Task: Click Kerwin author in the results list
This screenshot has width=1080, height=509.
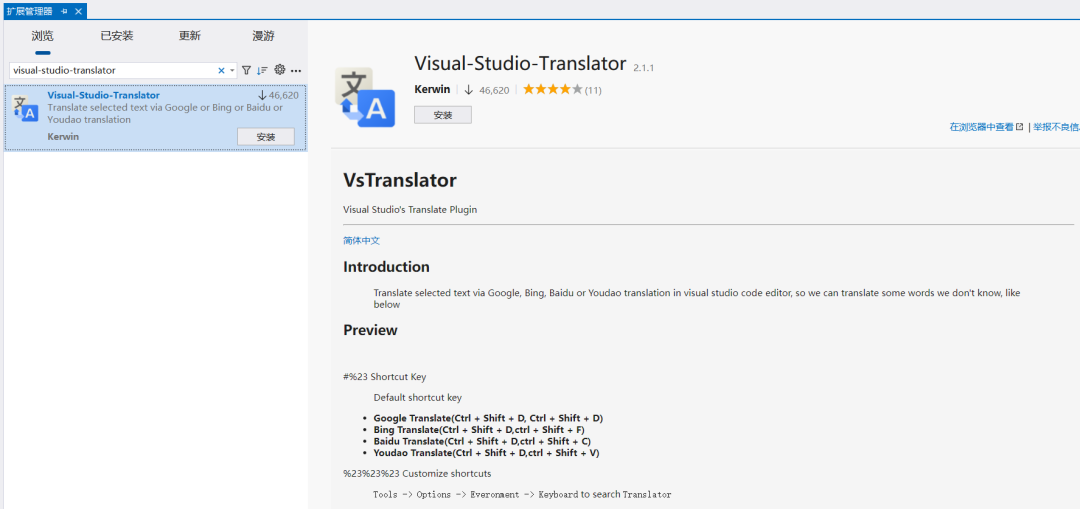Action: click(63, 136)
